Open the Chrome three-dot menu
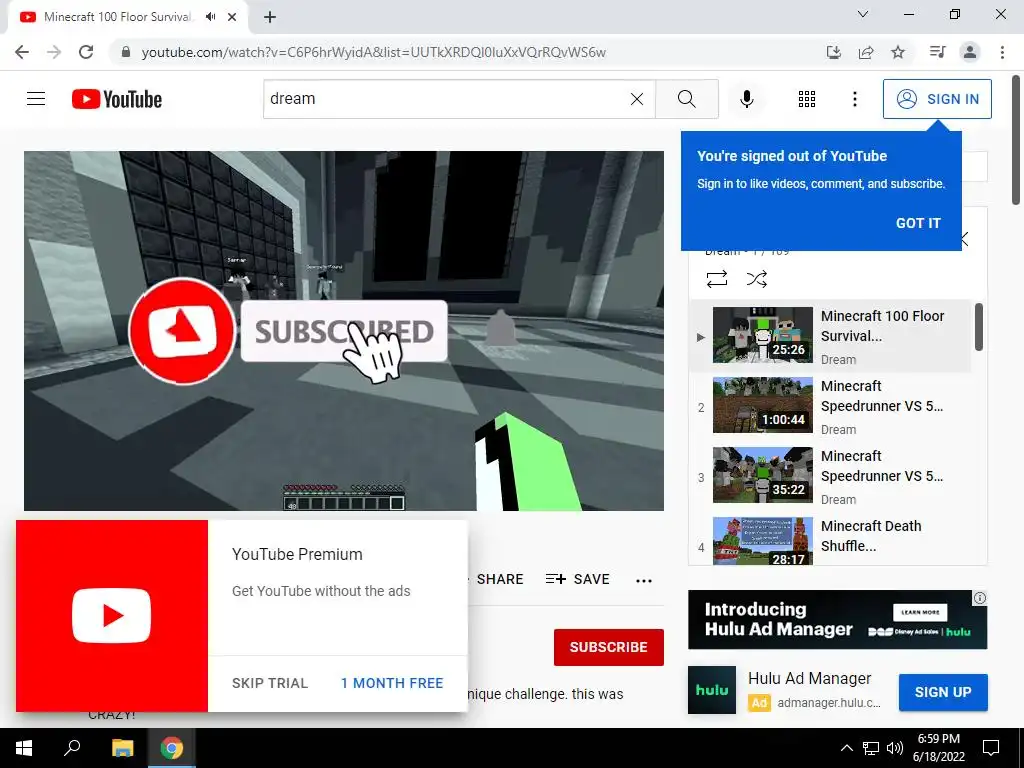The height and width of the screenshot is (768, 1024). click(x=1002, y=52)
